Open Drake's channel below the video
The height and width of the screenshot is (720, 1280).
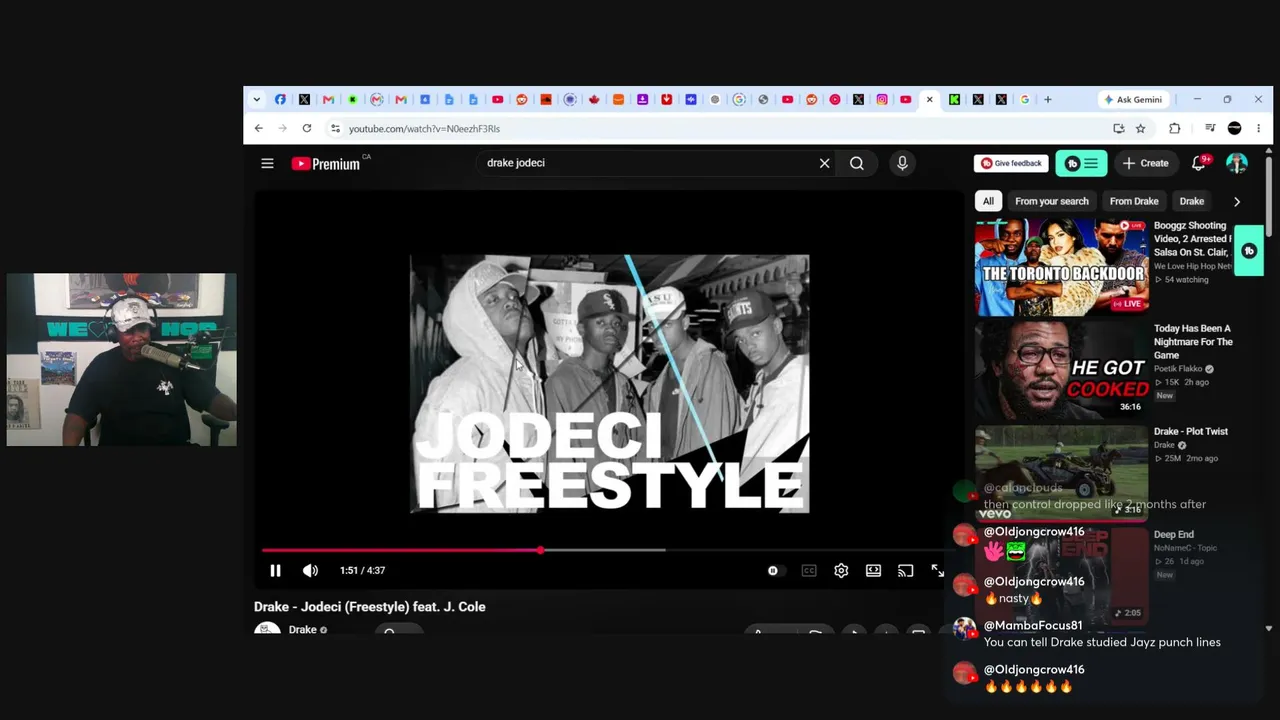[x=302, y=630]
